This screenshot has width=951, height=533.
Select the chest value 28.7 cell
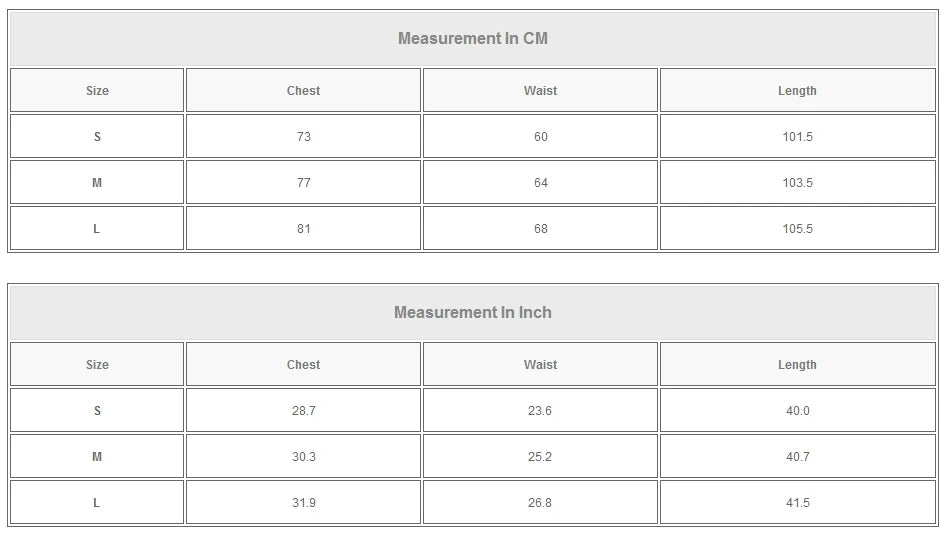click(303, 411)
